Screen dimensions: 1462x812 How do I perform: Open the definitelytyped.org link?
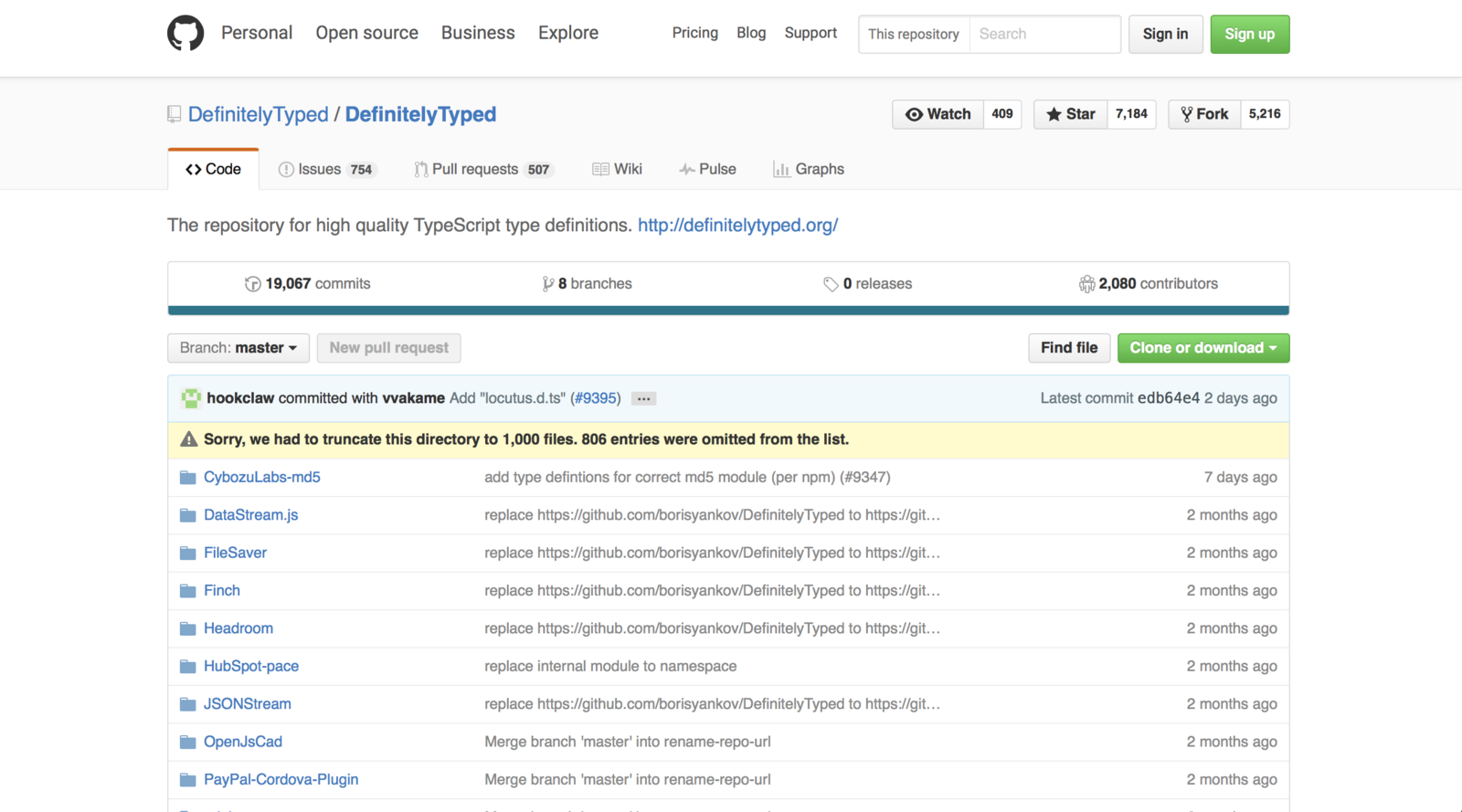[738, 225]
